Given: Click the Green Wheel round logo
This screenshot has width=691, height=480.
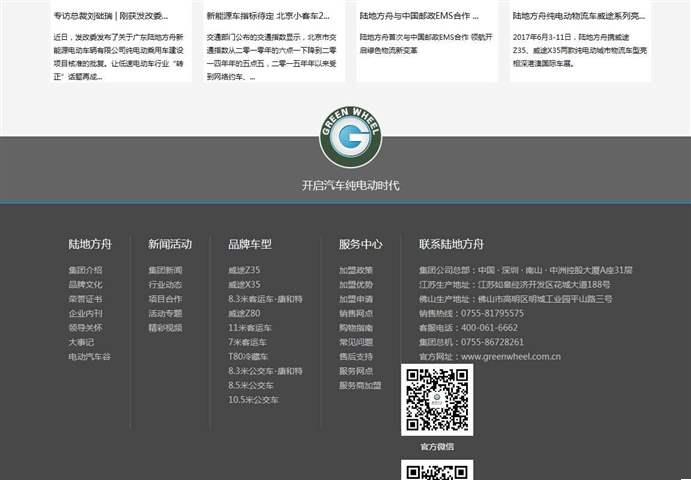Looking at the screenshot, I should click(351, 137).
